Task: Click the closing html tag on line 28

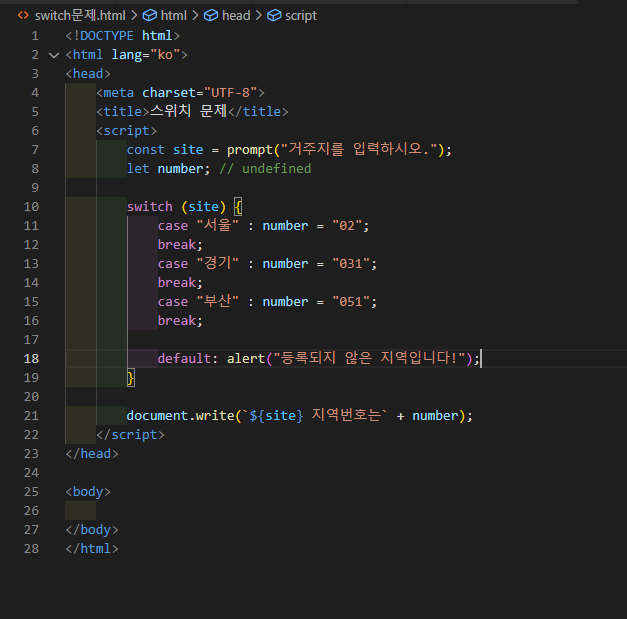Action: tap(92, 549)
